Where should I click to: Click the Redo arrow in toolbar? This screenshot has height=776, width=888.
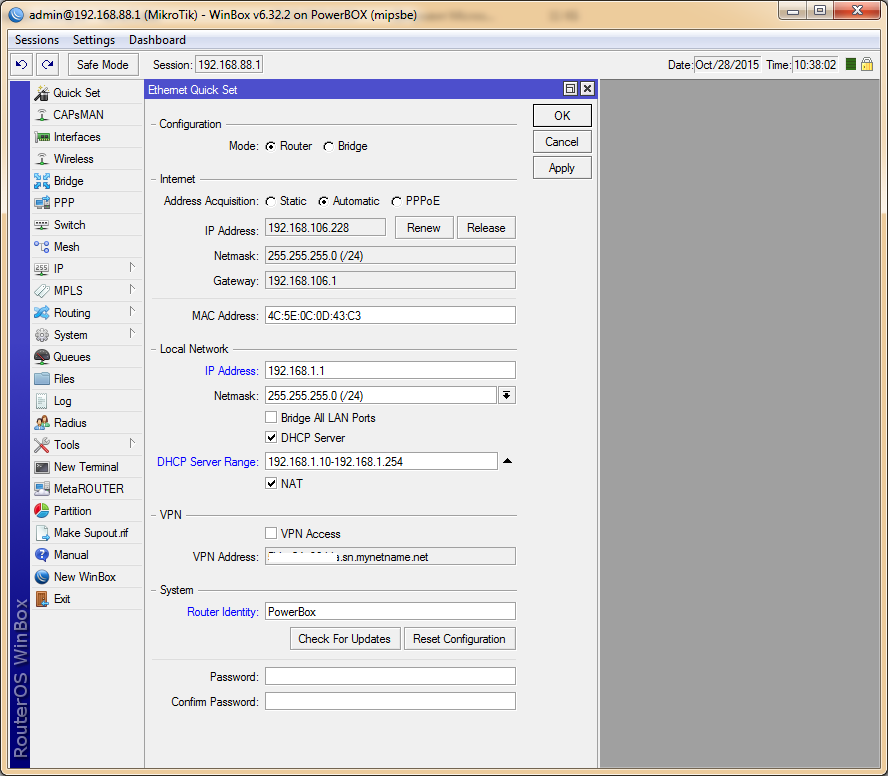click(x=47, y=65)
